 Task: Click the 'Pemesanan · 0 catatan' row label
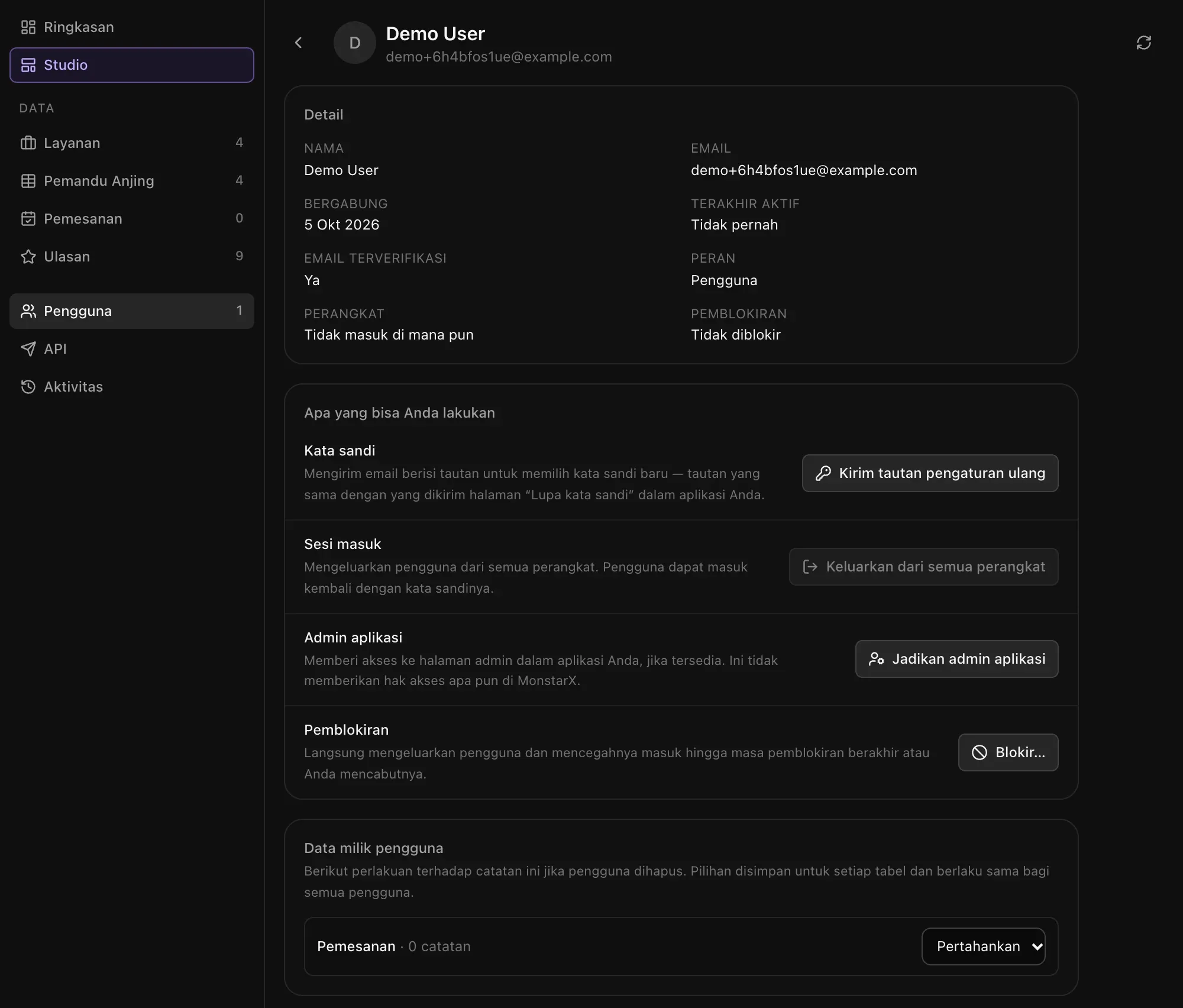pyautogui.click(x=394, y=946)
